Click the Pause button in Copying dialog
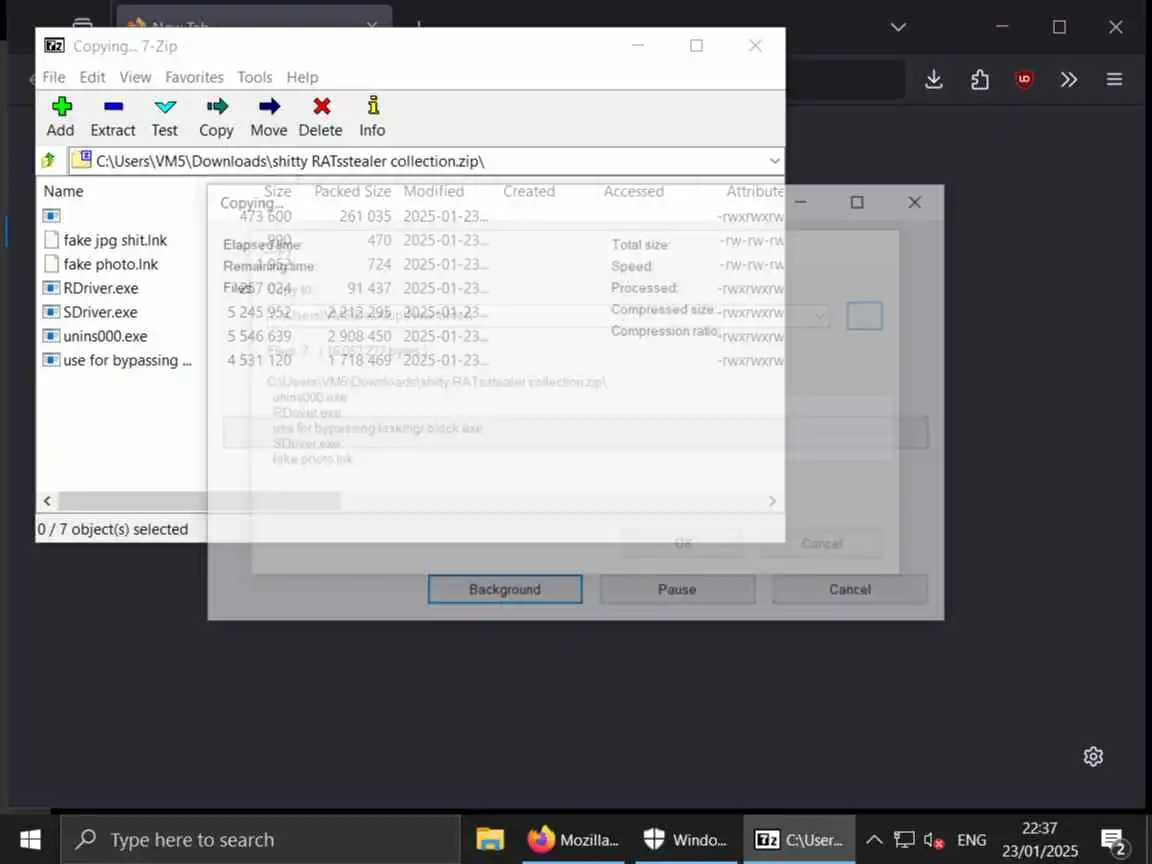Viewport: 1152px width, 864px height. coord(677,589)
